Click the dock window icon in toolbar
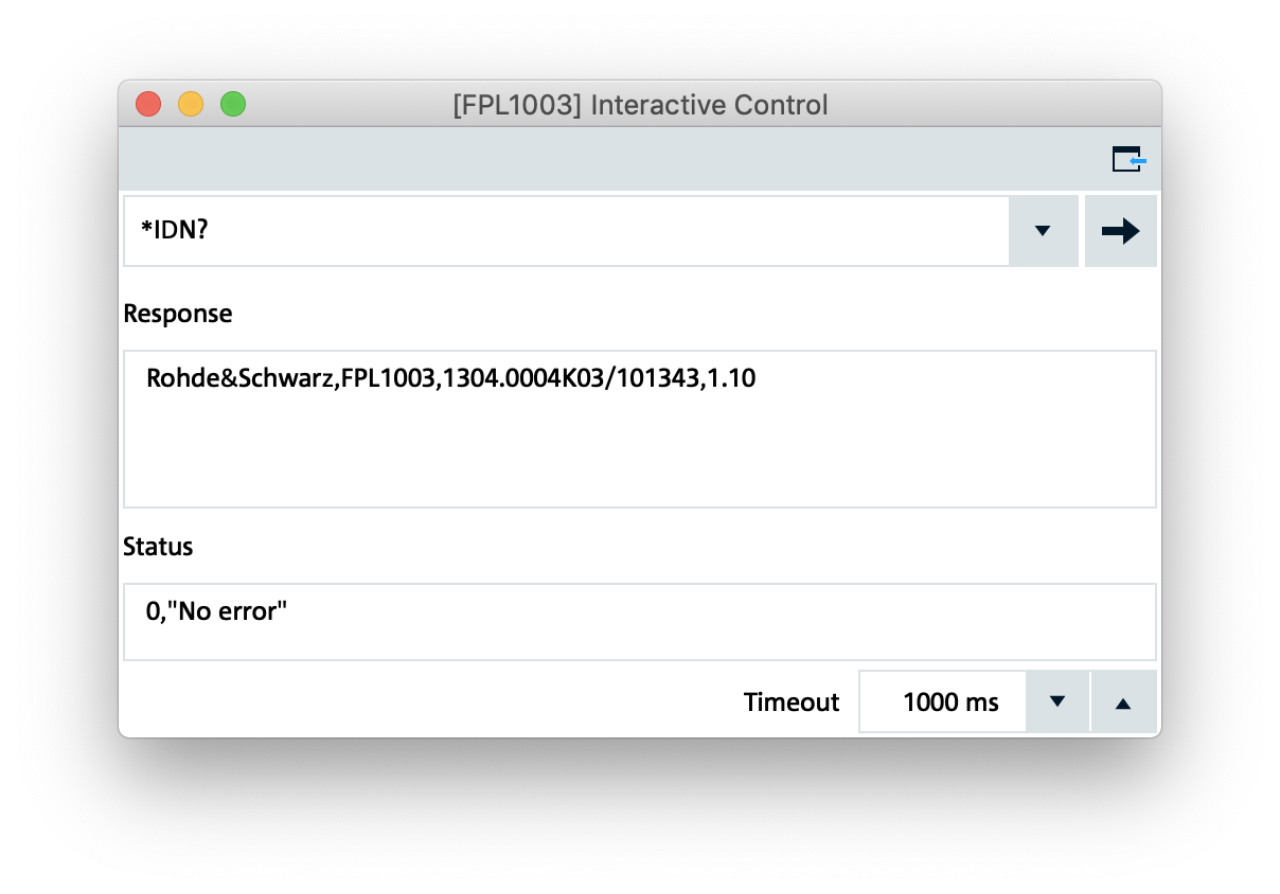 point(1129,160)
